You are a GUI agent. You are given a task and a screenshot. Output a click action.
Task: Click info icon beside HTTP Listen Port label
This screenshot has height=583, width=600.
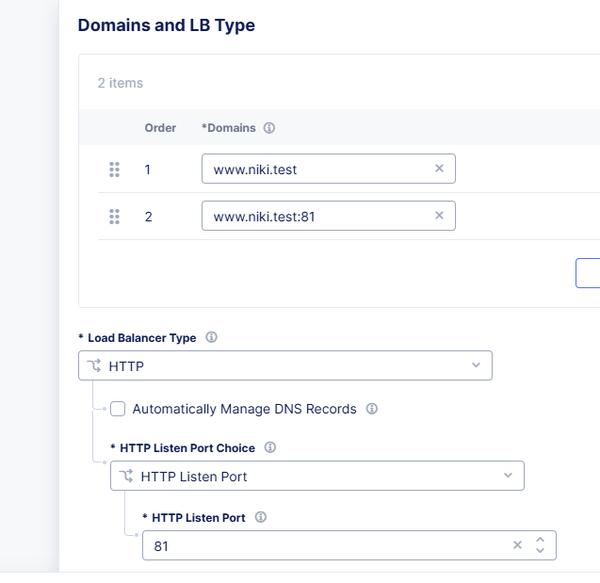(x=262, y=518)
